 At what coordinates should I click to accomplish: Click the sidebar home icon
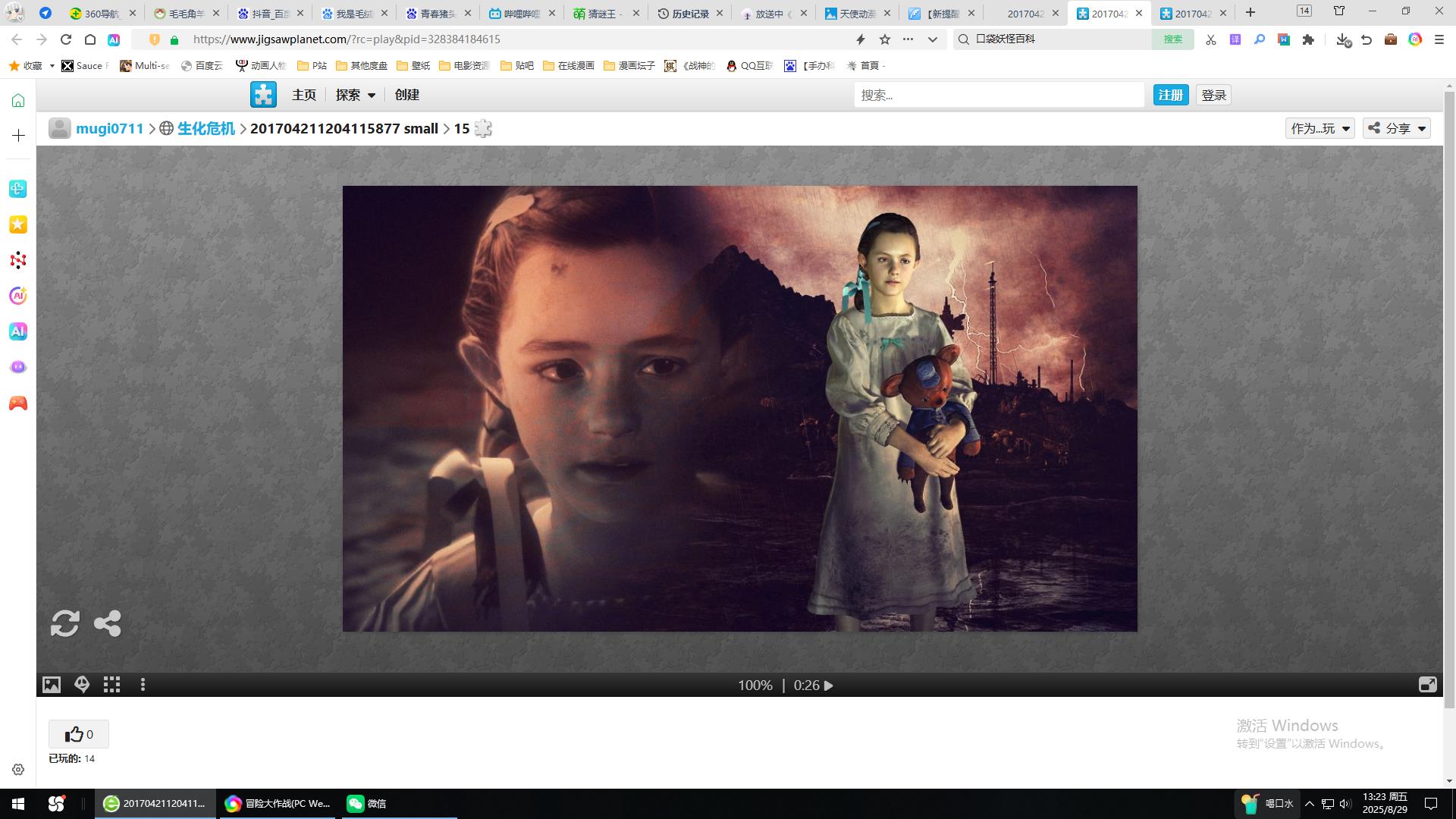(x=18, y=100)
